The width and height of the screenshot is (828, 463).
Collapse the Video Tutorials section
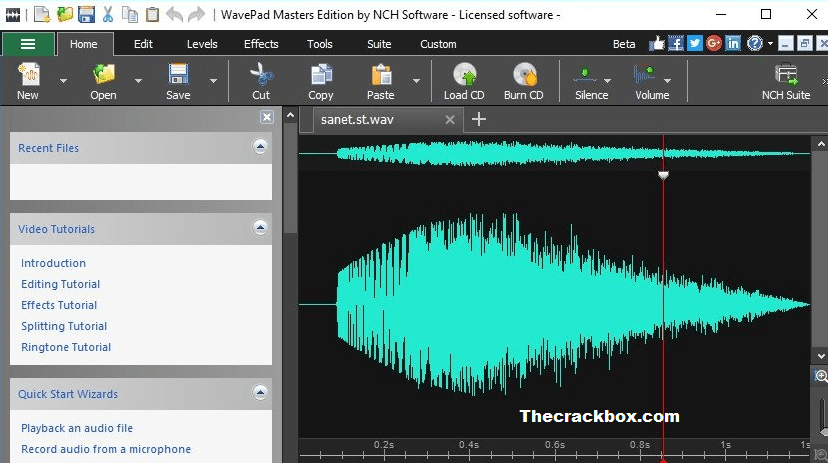pos(260,228)
